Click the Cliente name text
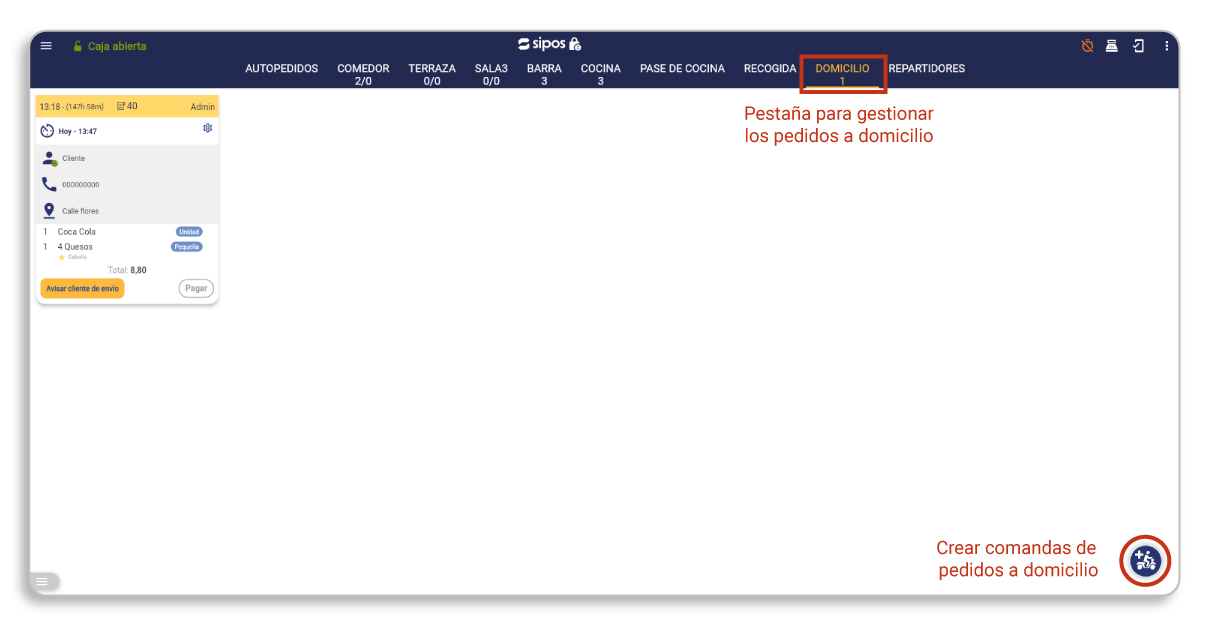Image resolution: width=1209 pixels, height=627 pixels. (x=74, y=158)
